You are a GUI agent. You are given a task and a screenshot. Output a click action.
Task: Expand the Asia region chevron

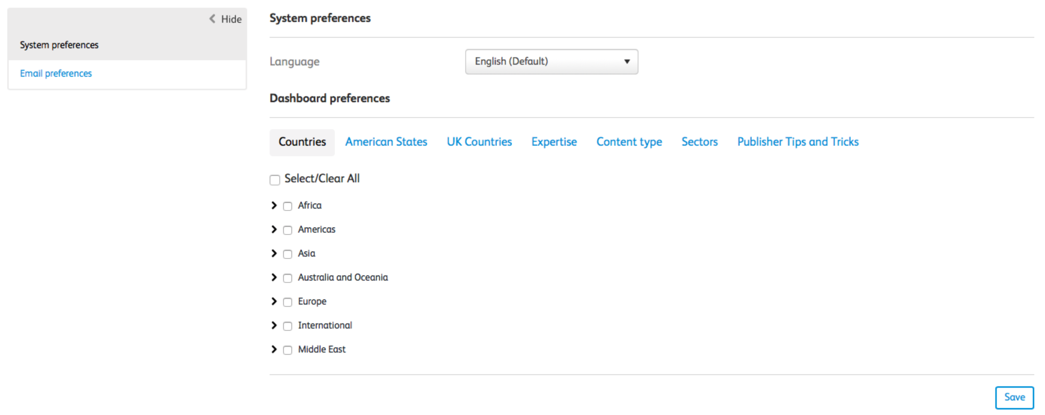(274, 254)
